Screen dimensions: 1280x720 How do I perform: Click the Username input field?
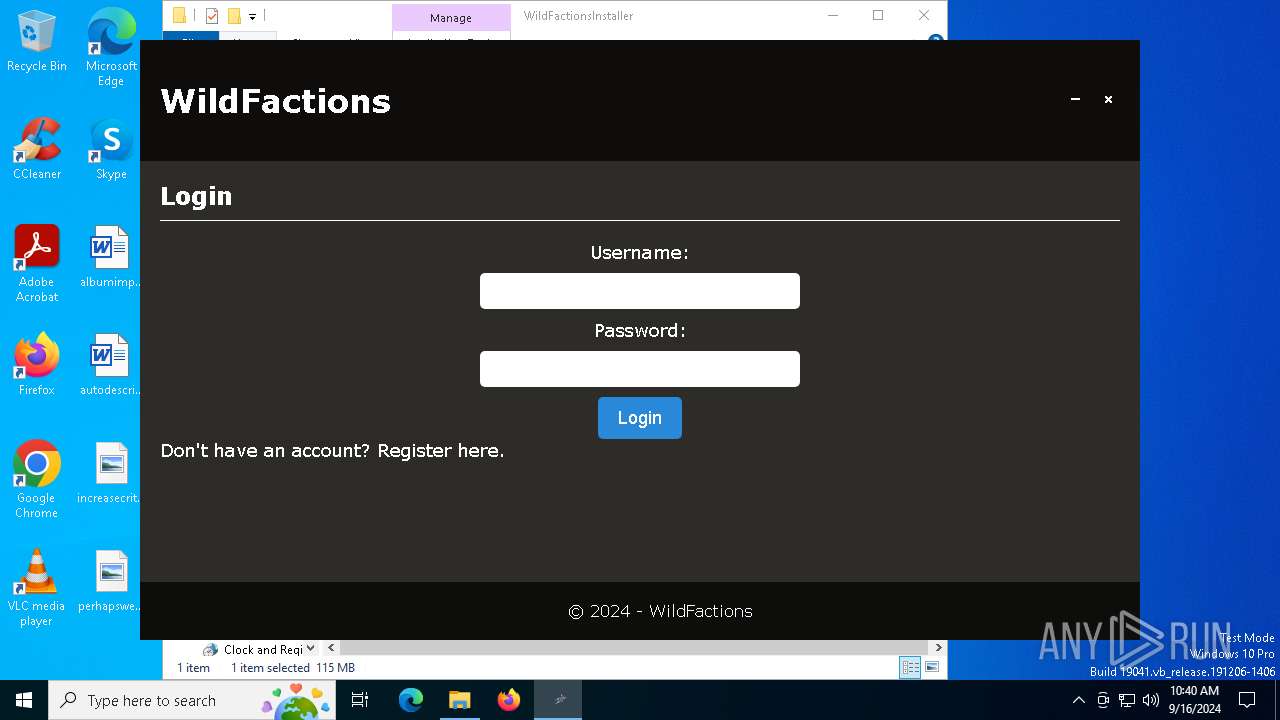640,291
